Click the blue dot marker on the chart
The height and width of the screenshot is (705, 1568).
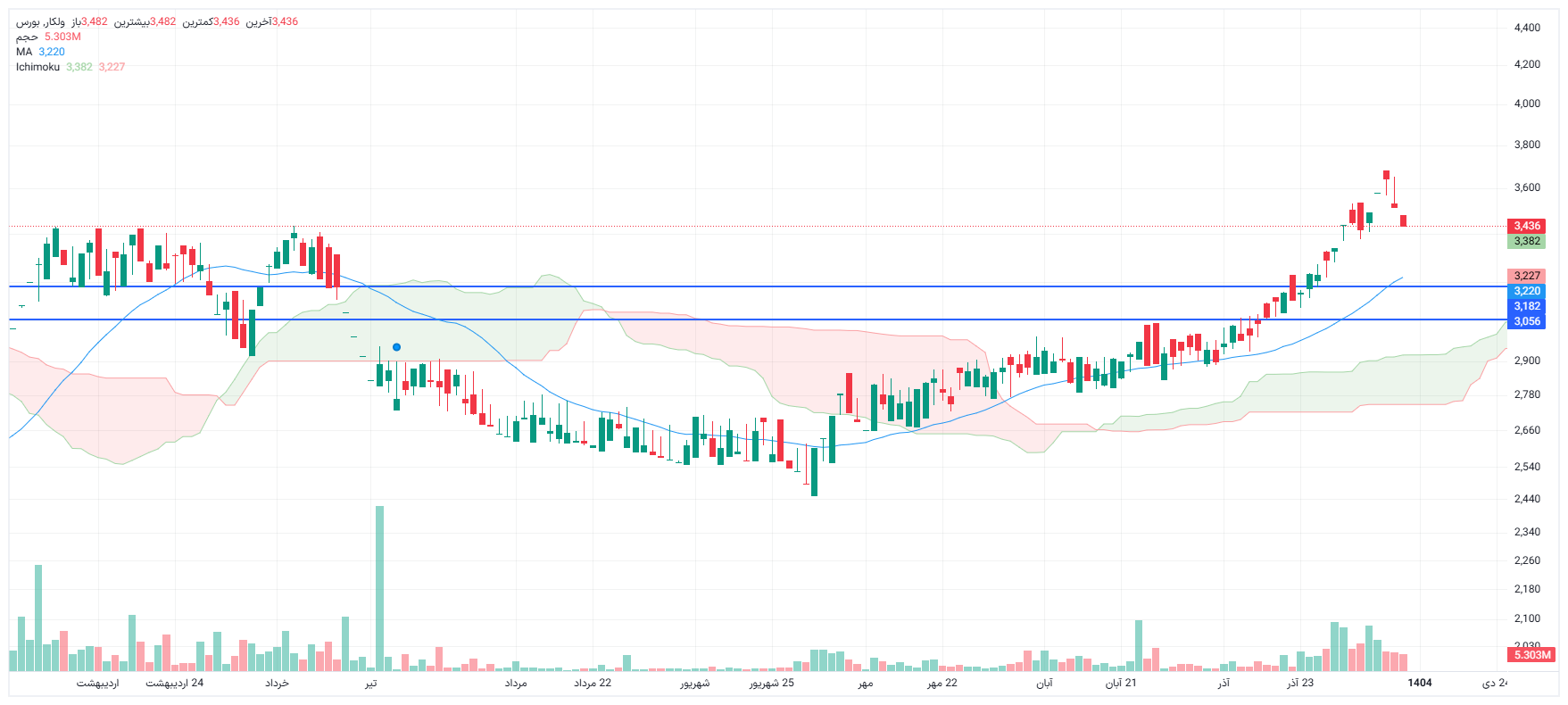pyautogui.click(x=396, y=347)
